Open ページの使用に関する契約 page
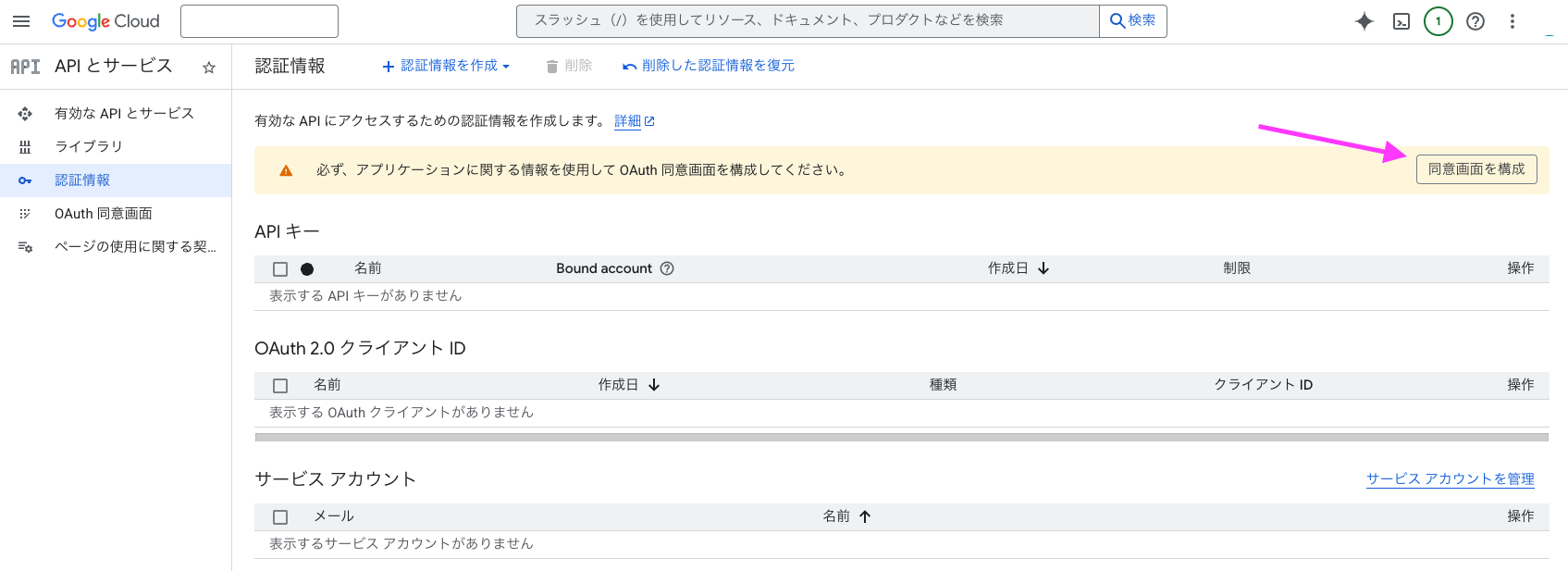Viewport: 1568px width, 571px height. click(135, 246)
